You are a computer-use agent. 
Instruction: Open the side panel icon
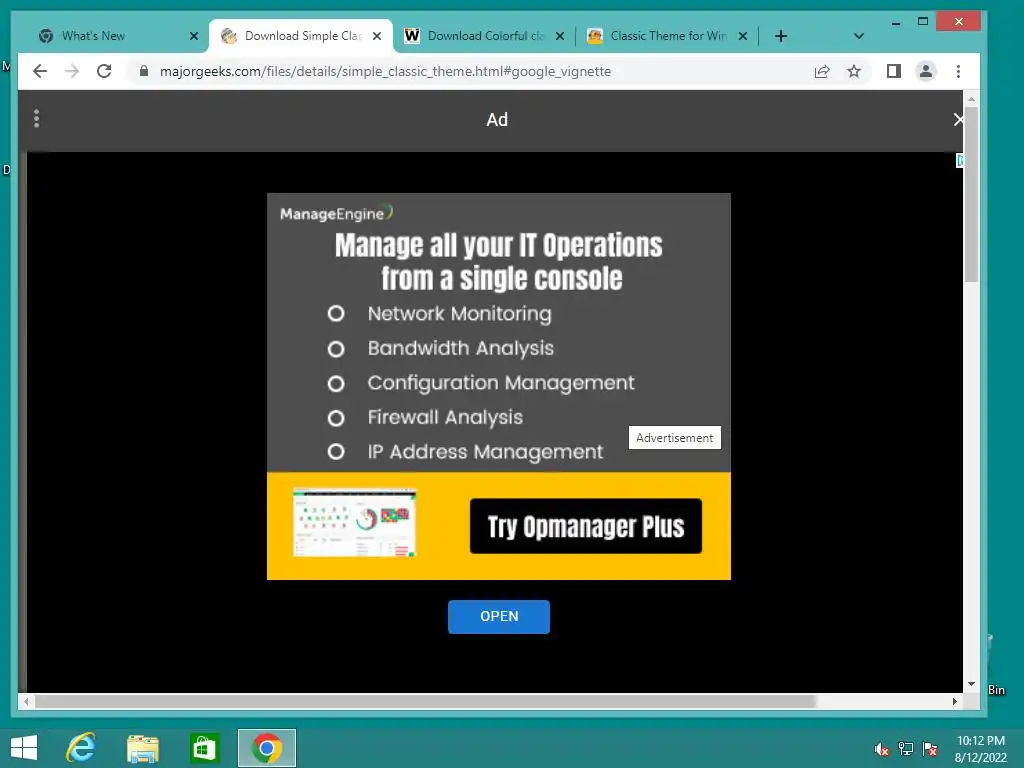click(x=893, y=71)
